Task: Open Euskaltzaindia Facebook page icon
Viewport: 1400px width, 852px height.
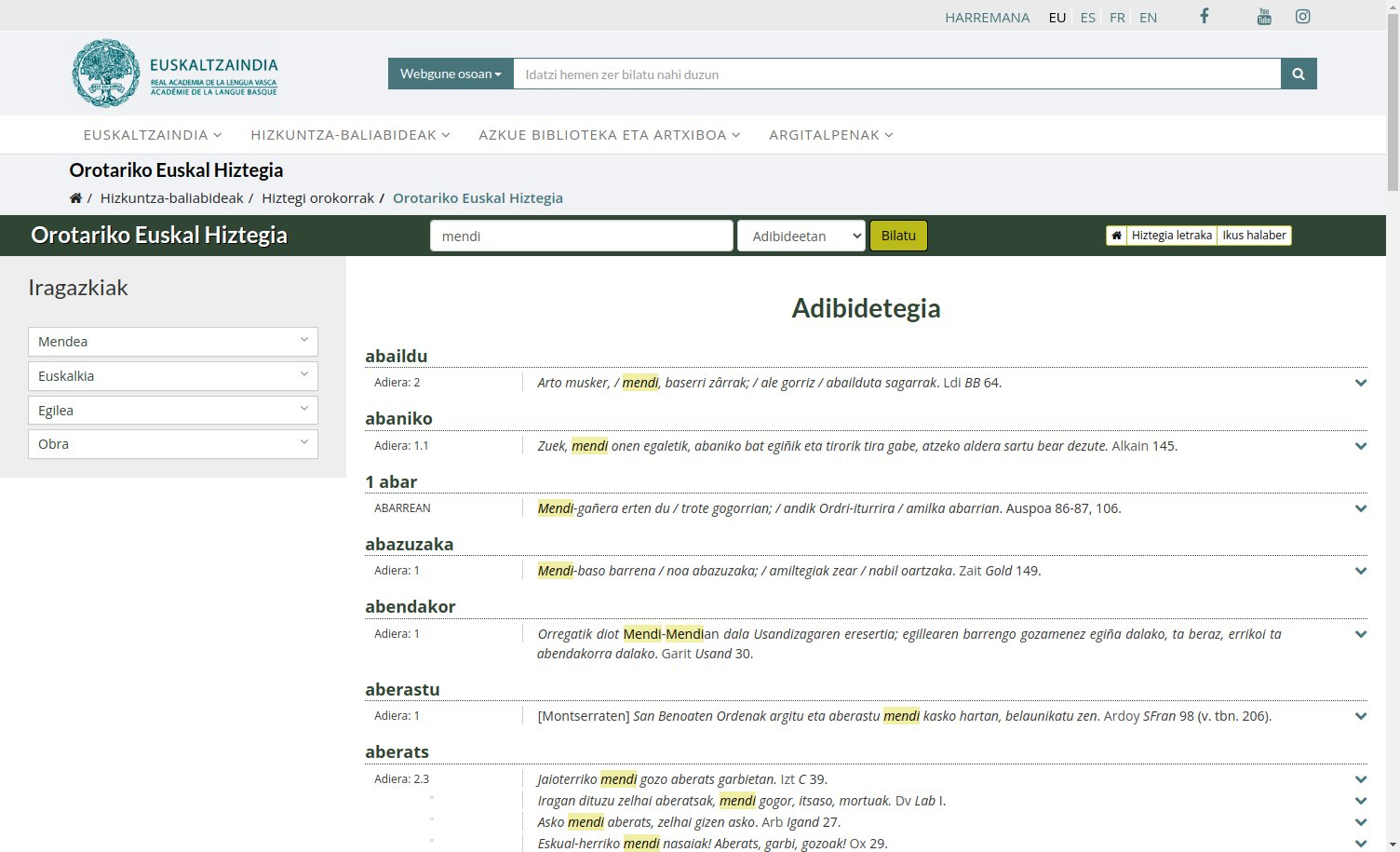Action: 1204,16
